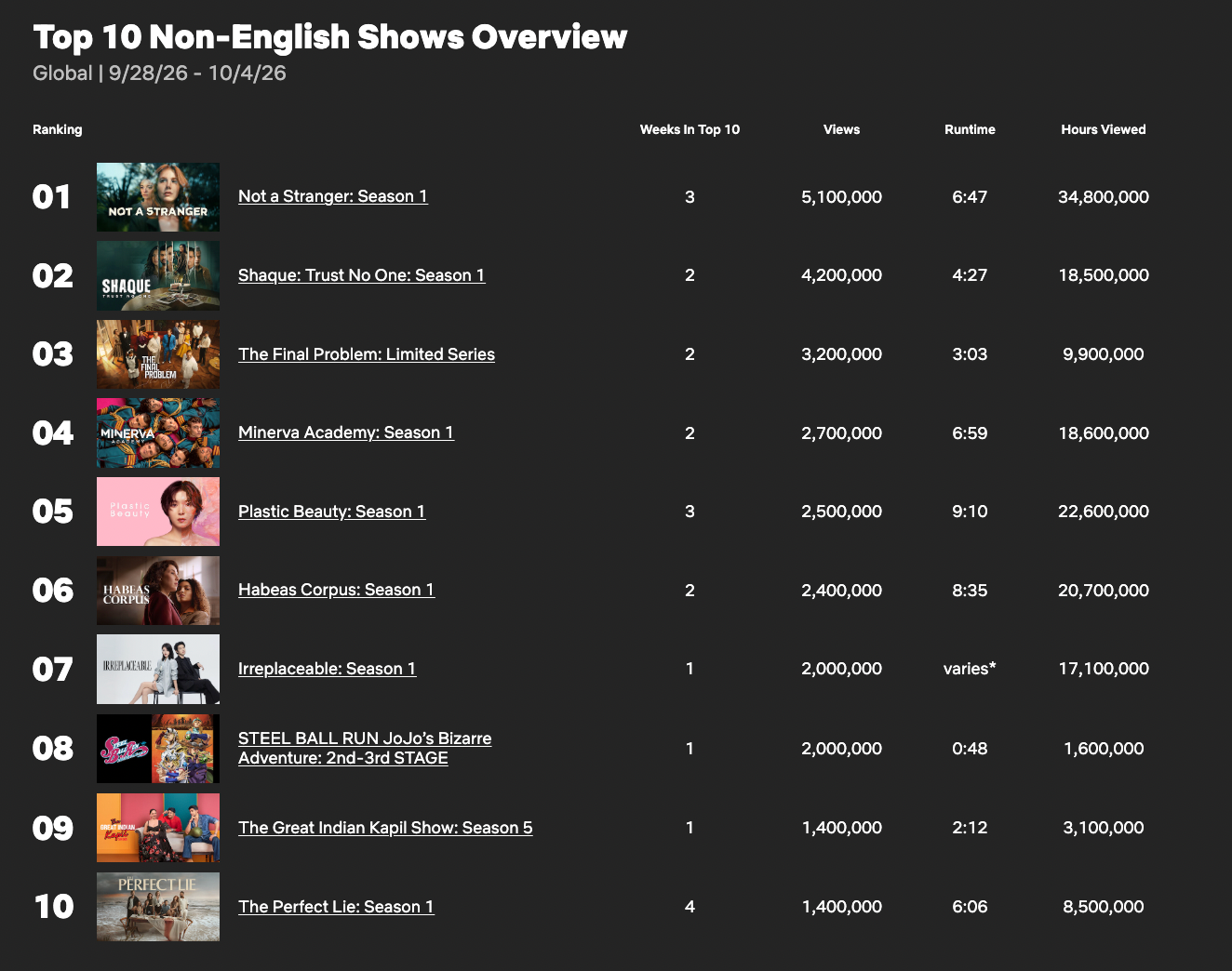Image resolution: width=1232 pixels, height=971 pixels.
Task: Open Shaque: Trust No One: Season 1
Action: pyautogui.click(x=362, y=275)
